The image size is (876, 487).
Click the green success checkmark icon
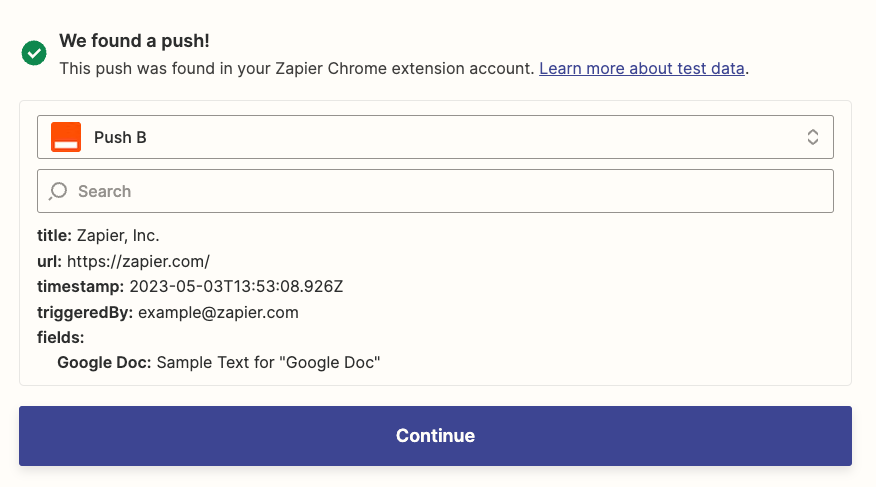point(34,53)
